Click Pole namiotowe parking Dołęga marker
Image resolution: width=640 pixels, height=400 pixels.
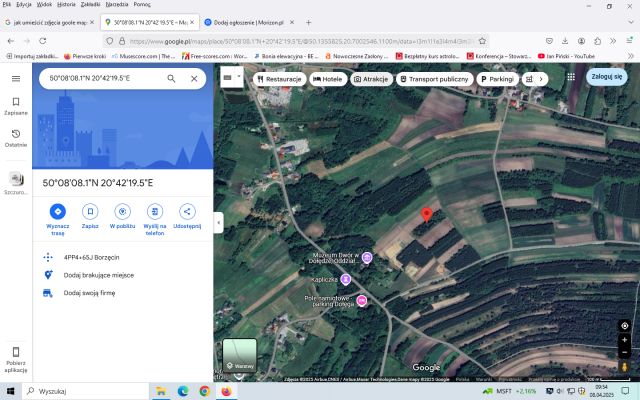362,301
